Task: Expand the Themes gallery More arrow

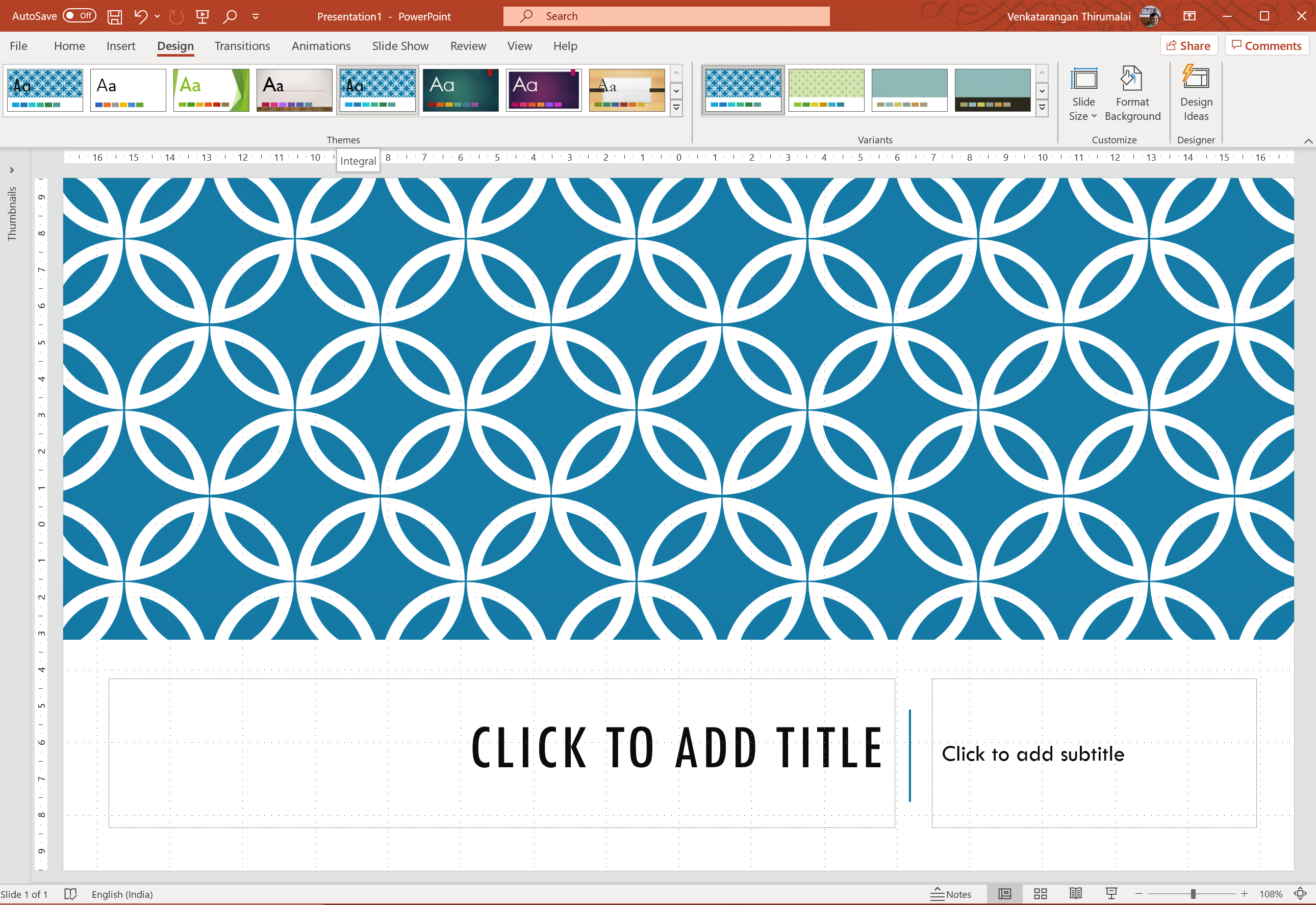Action: tap(676, 108)
